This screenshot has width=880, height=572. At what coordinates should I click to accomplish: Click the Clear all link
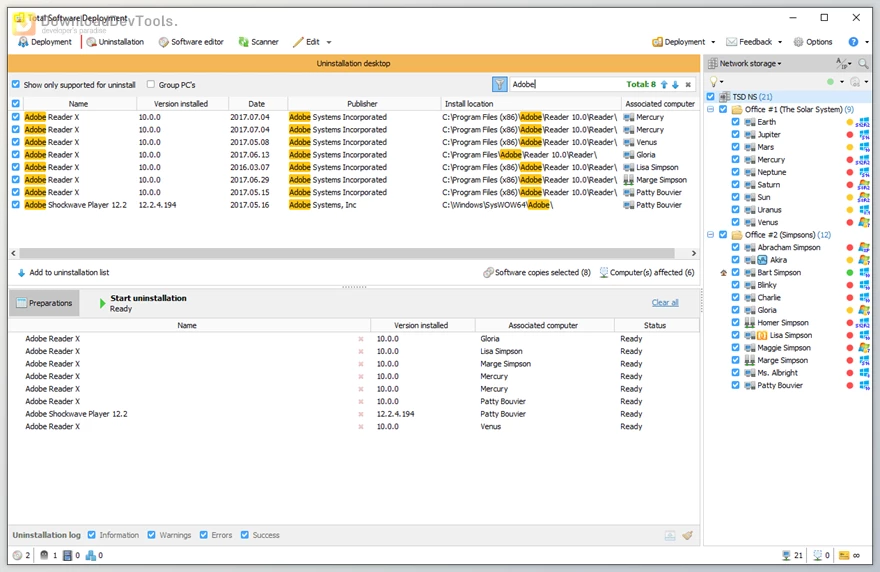pos(665,303)
